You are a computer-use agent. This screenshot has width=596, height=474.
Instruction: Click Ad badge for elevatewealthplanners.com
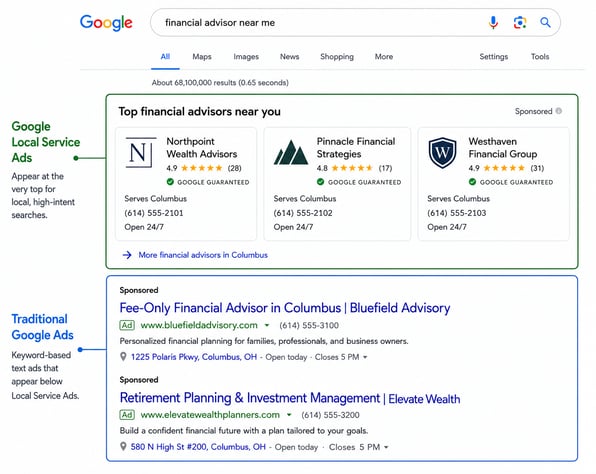(x=127, y=415)
